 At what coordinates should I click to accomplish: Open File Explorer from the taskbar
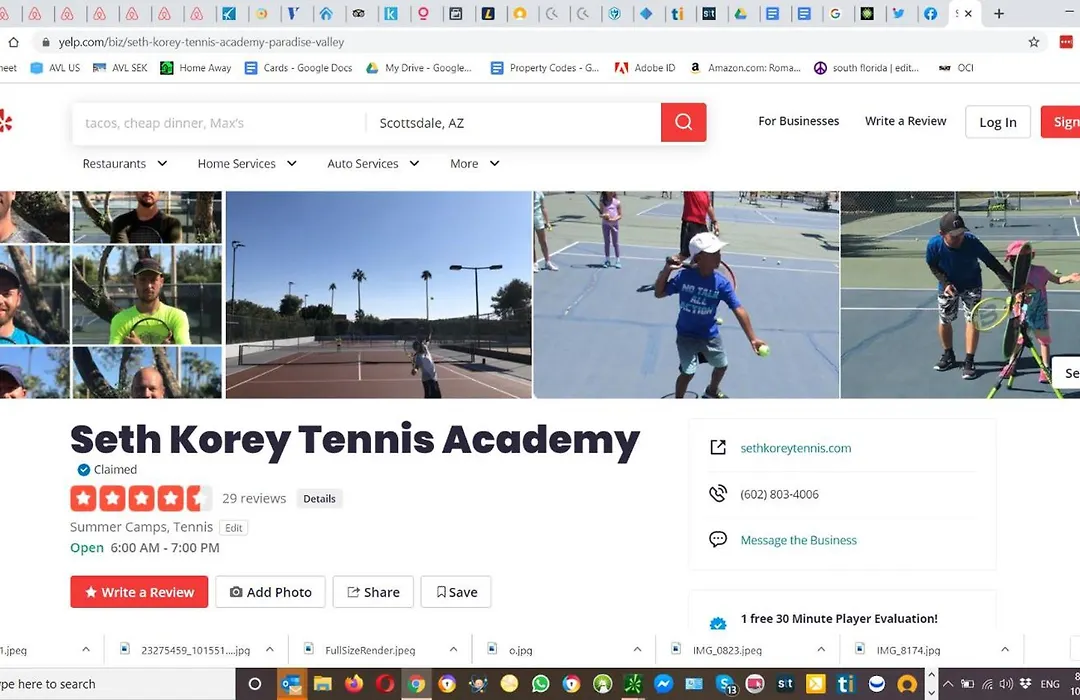click(x=322, y=684)
